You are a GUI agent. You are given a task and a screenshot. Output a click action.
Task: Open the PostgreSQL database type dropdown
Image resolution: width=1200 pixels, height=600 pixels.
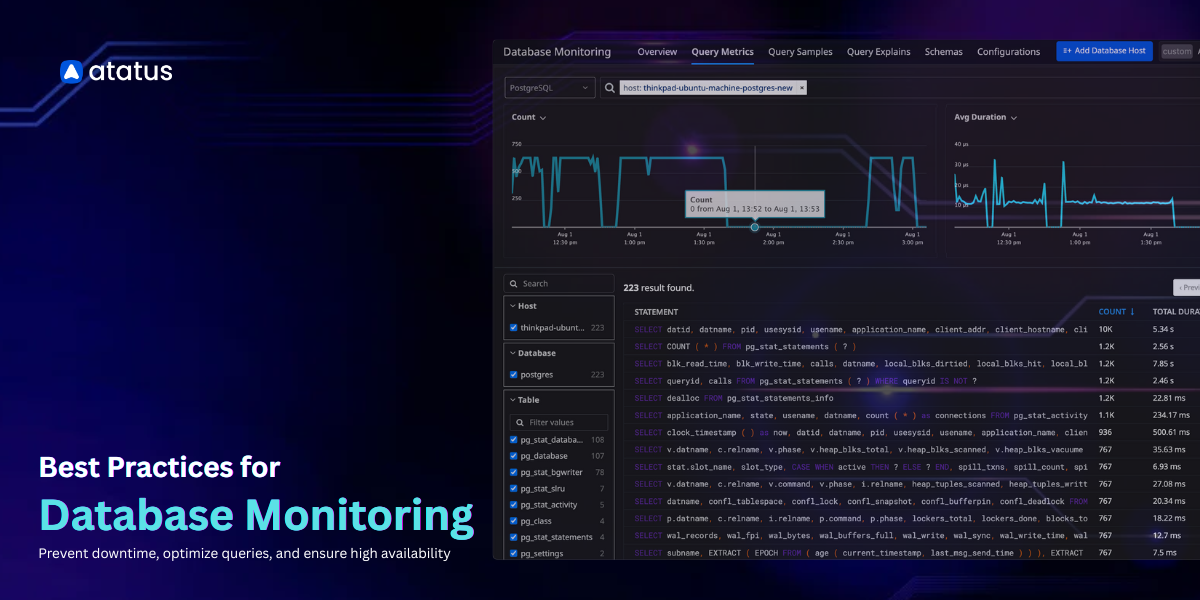coord(549,88)
